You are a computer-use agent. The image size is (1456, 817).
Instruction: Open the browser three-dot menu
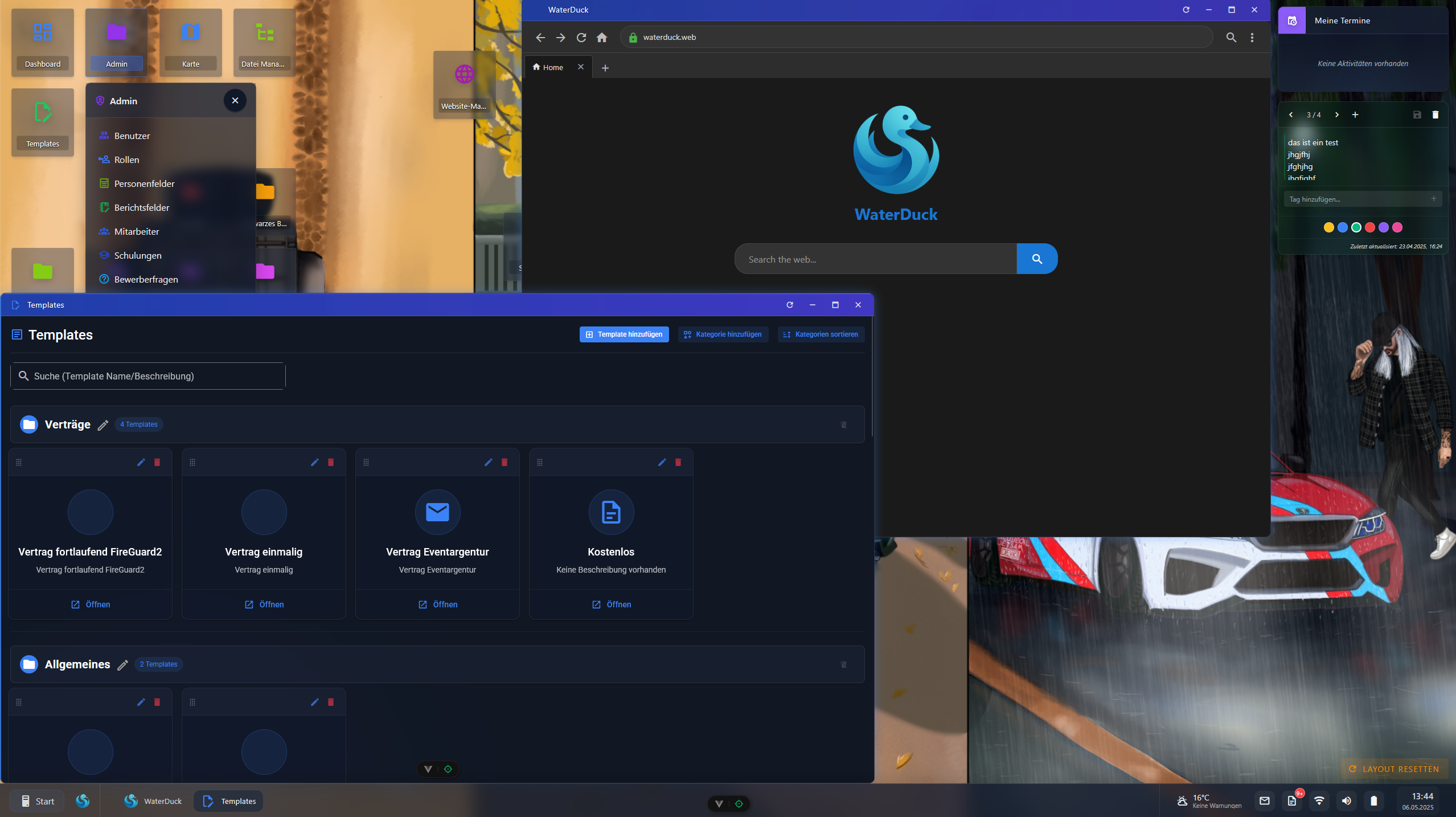pos(1252,38)
